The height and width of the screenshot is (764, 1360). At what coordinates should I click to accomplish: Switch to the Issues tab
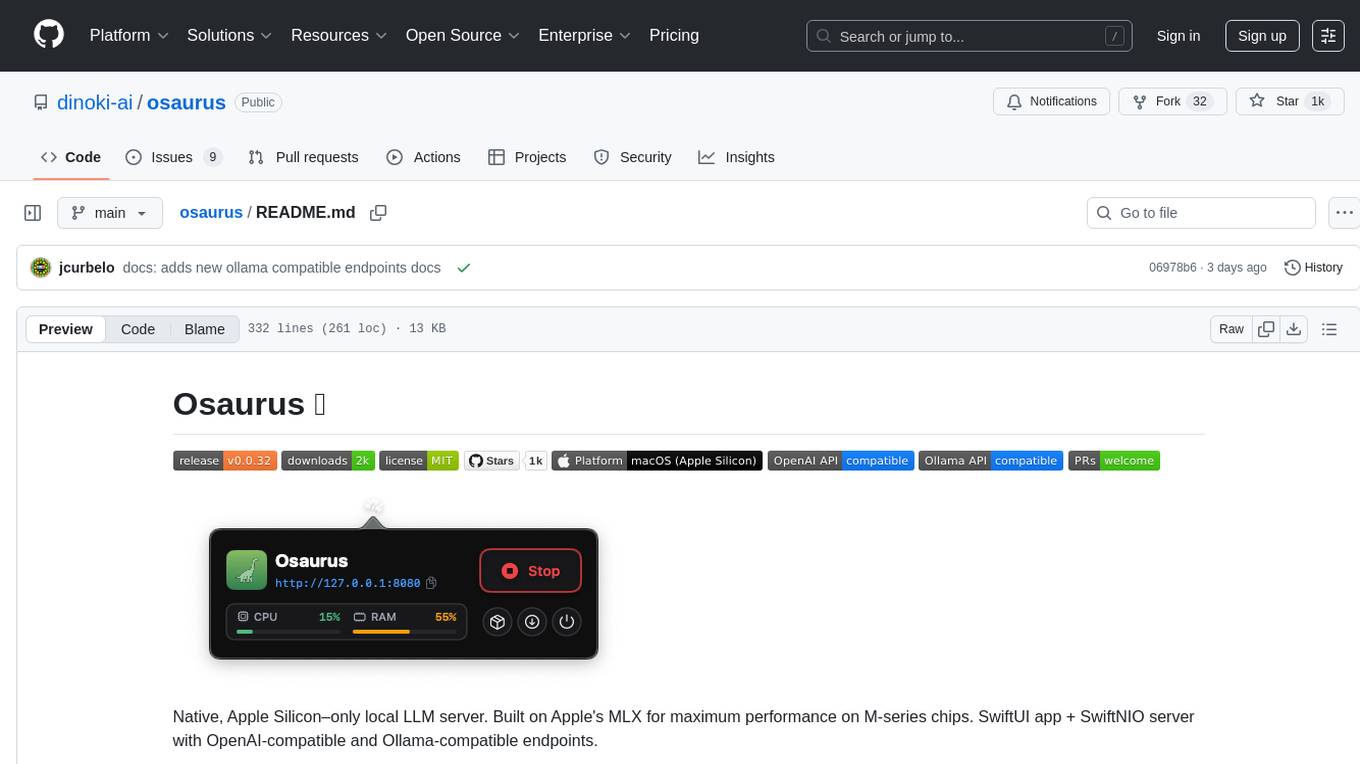pyautogui.click(x=173, y=157)
